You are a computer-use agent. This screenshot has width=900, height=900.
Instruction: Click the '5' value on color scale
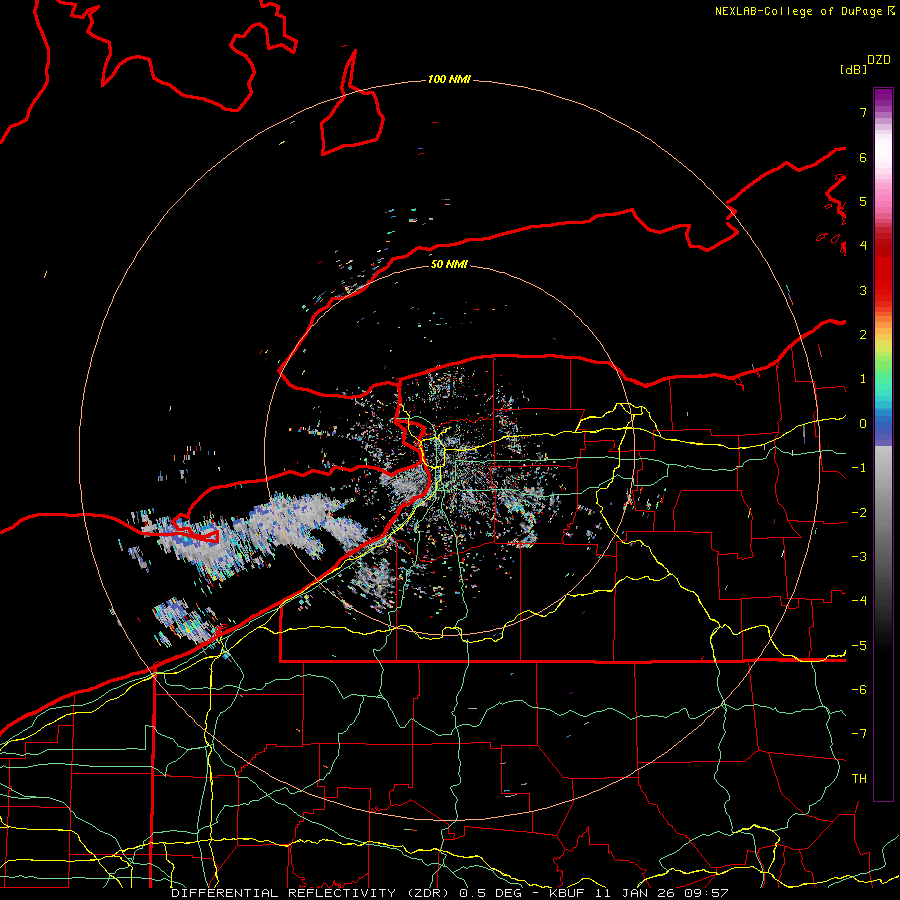click(x=863, y=201)
